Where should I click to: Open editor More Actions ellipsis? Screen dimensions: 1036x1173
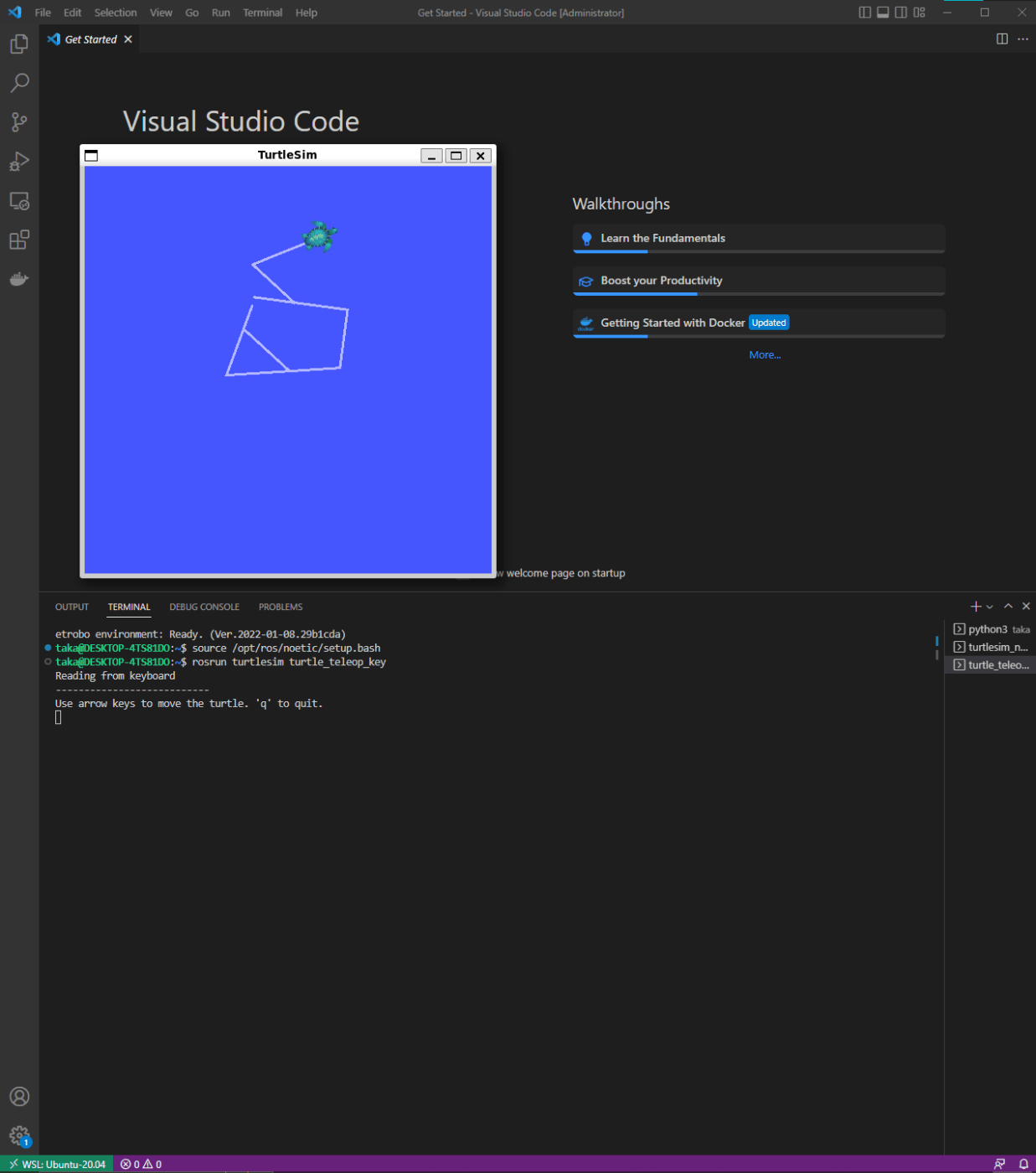[1023, 39]
